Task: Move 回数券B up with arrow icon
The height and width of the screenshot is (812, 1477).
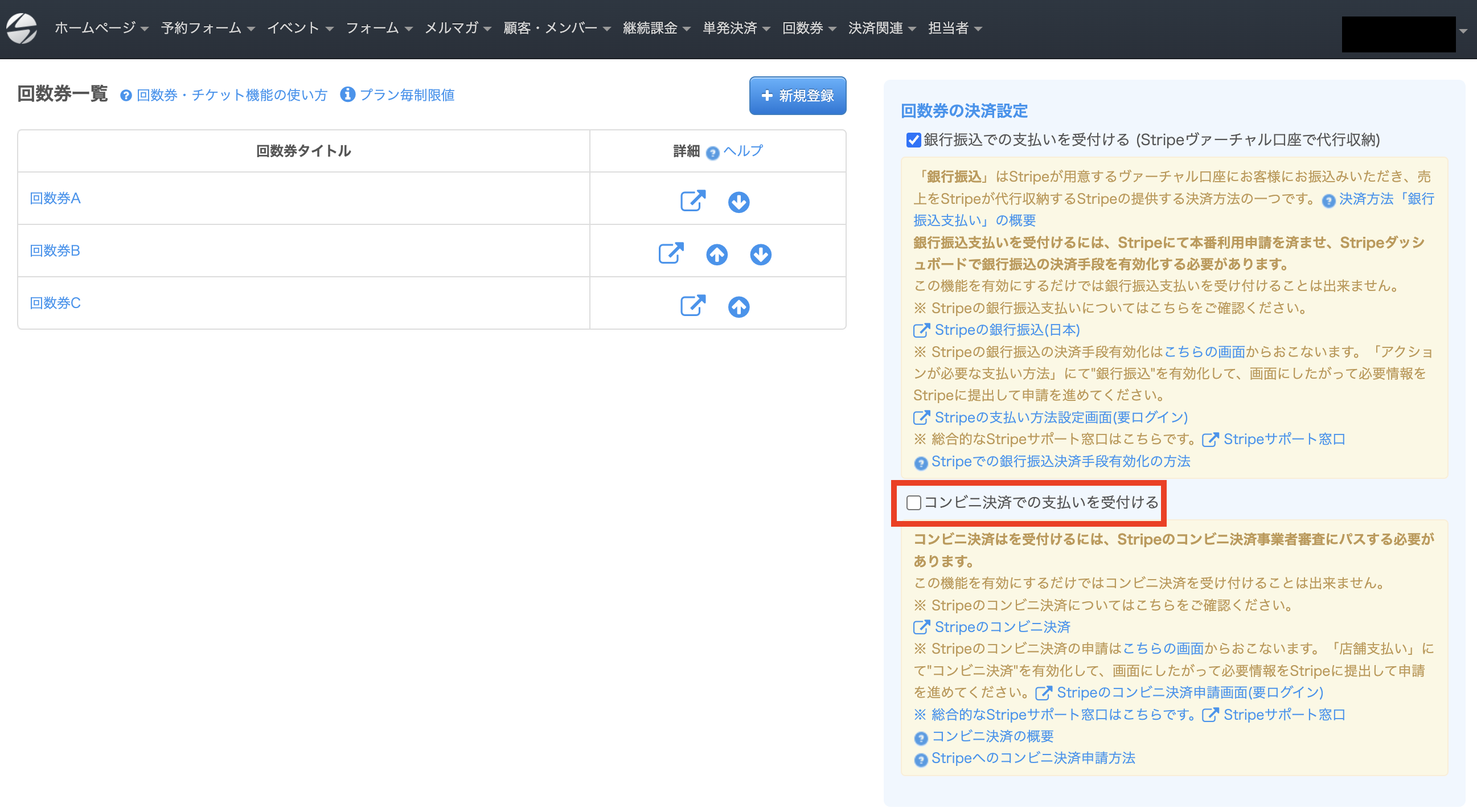Action: (717, 255)
